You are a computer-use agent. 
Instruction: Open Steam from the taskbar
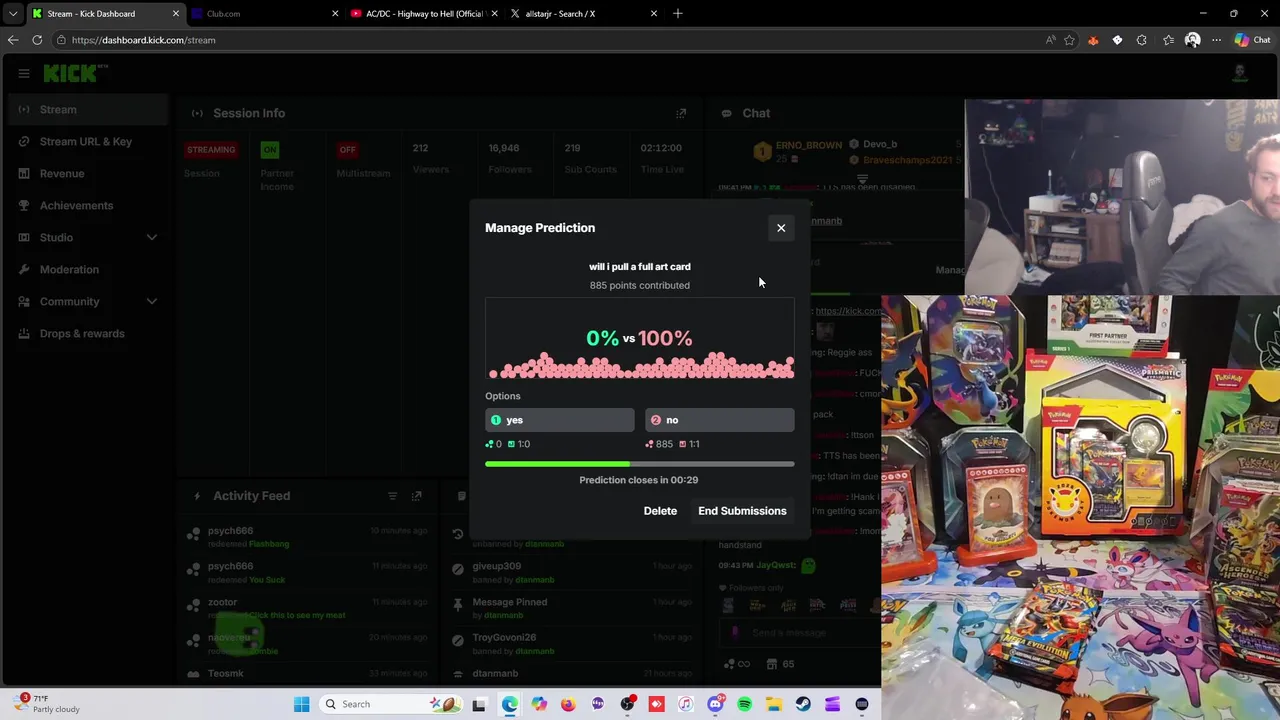[x=803, y=704]
